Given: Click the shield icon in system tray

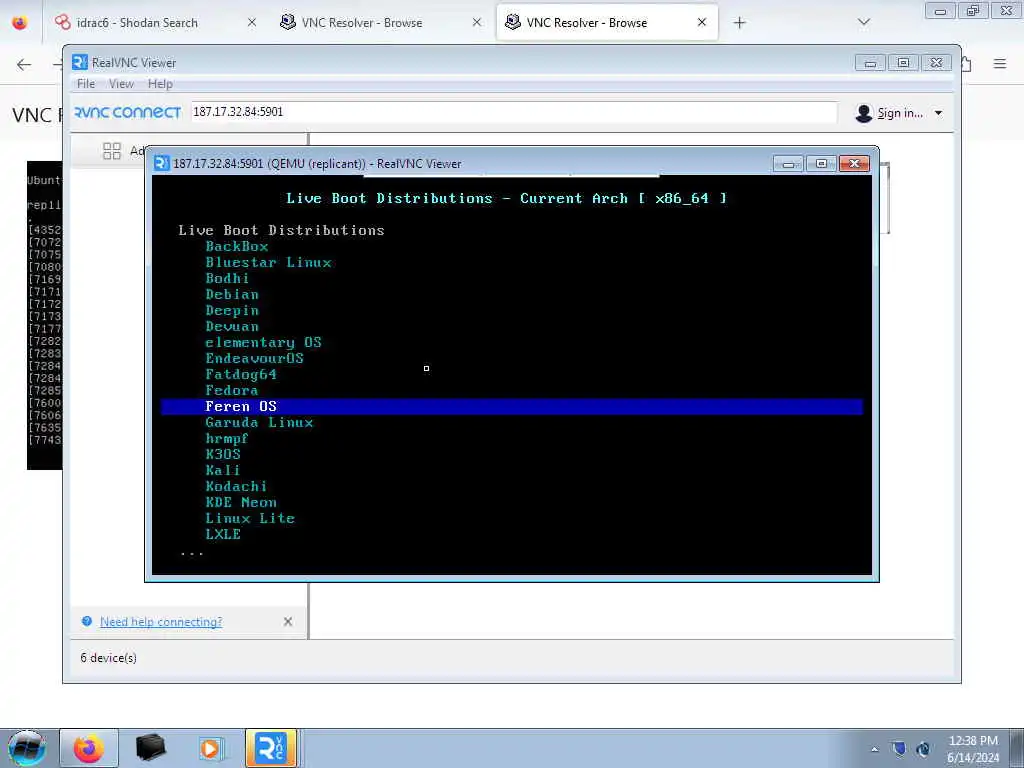Looking at the screenshot, I should coord(899,748).
